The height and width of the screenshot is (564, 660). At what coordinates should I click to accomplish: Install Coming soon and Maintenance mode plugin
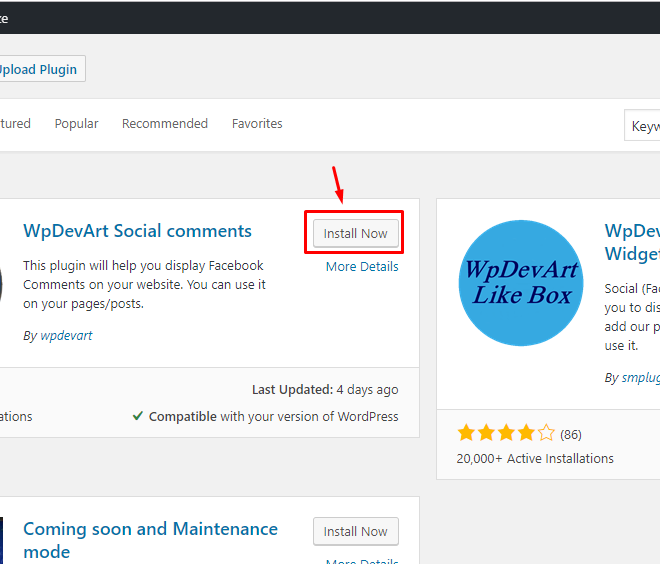pyautogui.click(x=356, y=531)
